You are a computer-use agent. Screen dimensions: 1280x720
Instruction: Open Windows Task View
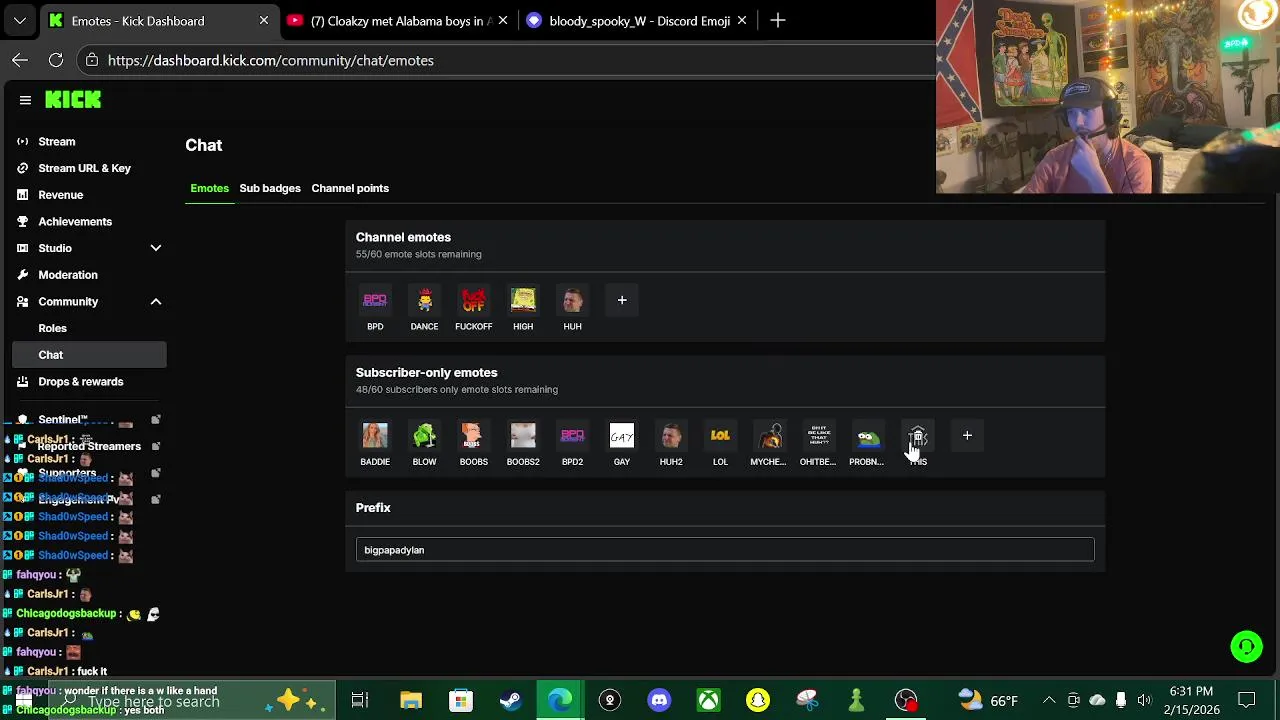360,700
